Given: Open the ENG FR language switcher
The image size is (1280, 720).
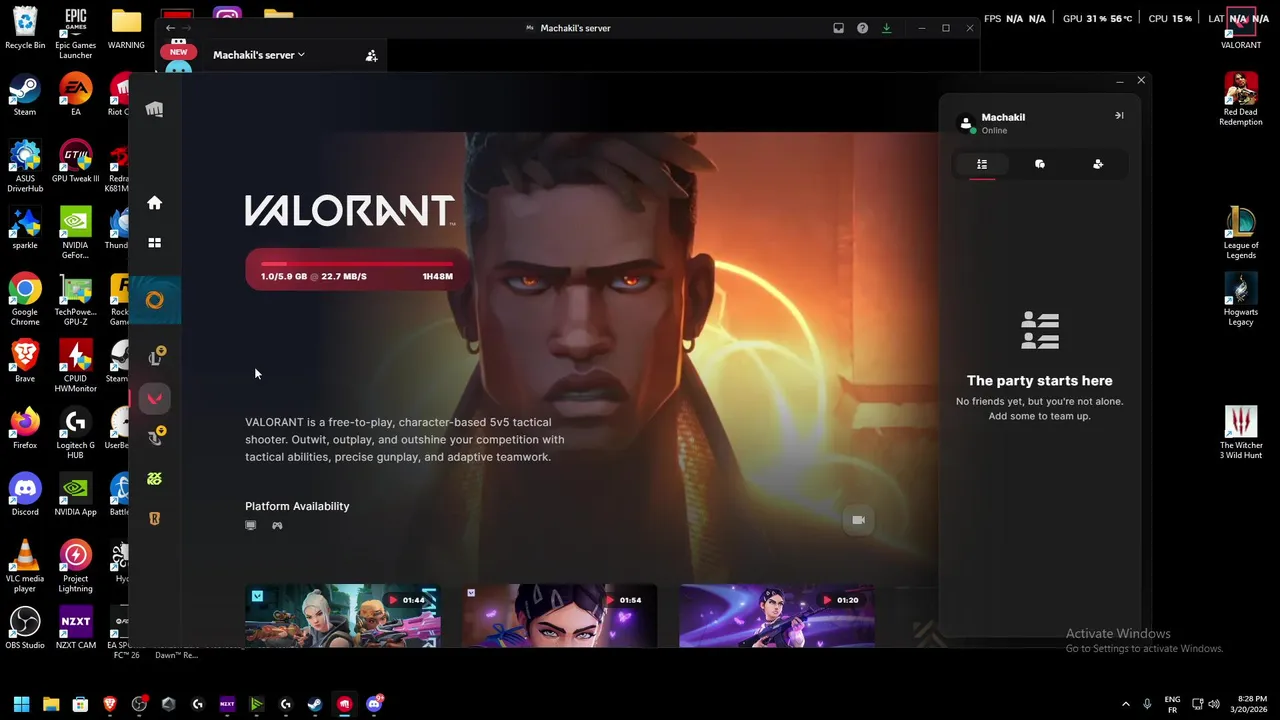Looking at the screenshot, I should (1172, 704).
